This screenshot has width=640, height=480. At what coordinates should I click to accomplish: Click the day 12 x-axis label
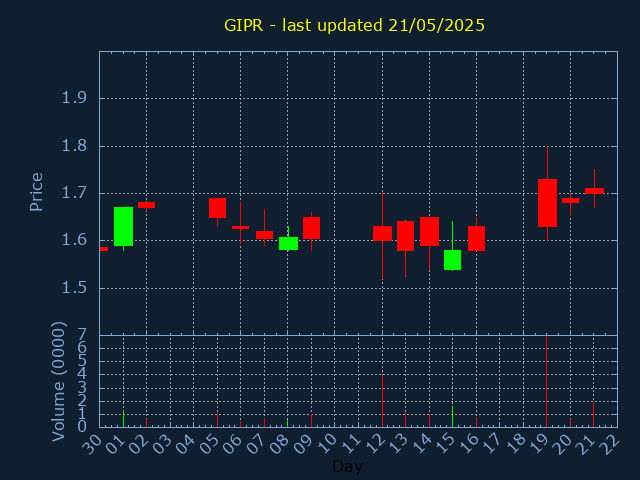click(x=375, y=443)
